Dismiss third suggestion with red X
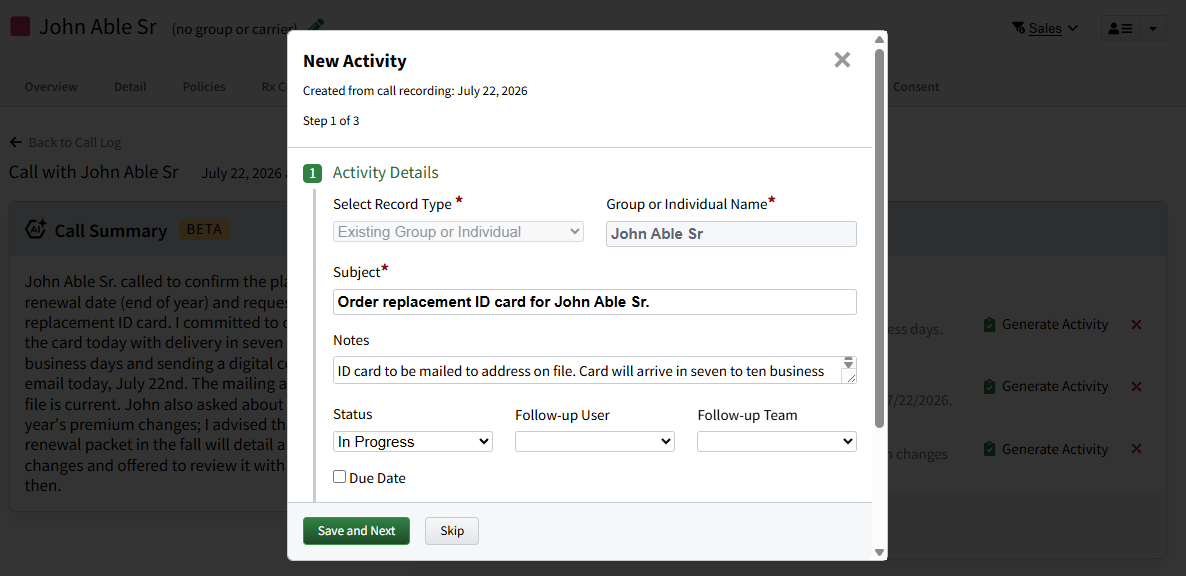The width and height of the screenshot is (1186, 576). pos(1135,449)
